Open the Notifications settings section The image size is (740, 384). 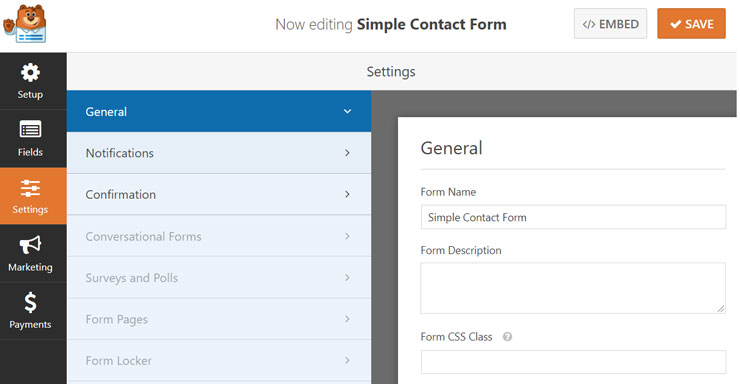[x=219, y=153]
